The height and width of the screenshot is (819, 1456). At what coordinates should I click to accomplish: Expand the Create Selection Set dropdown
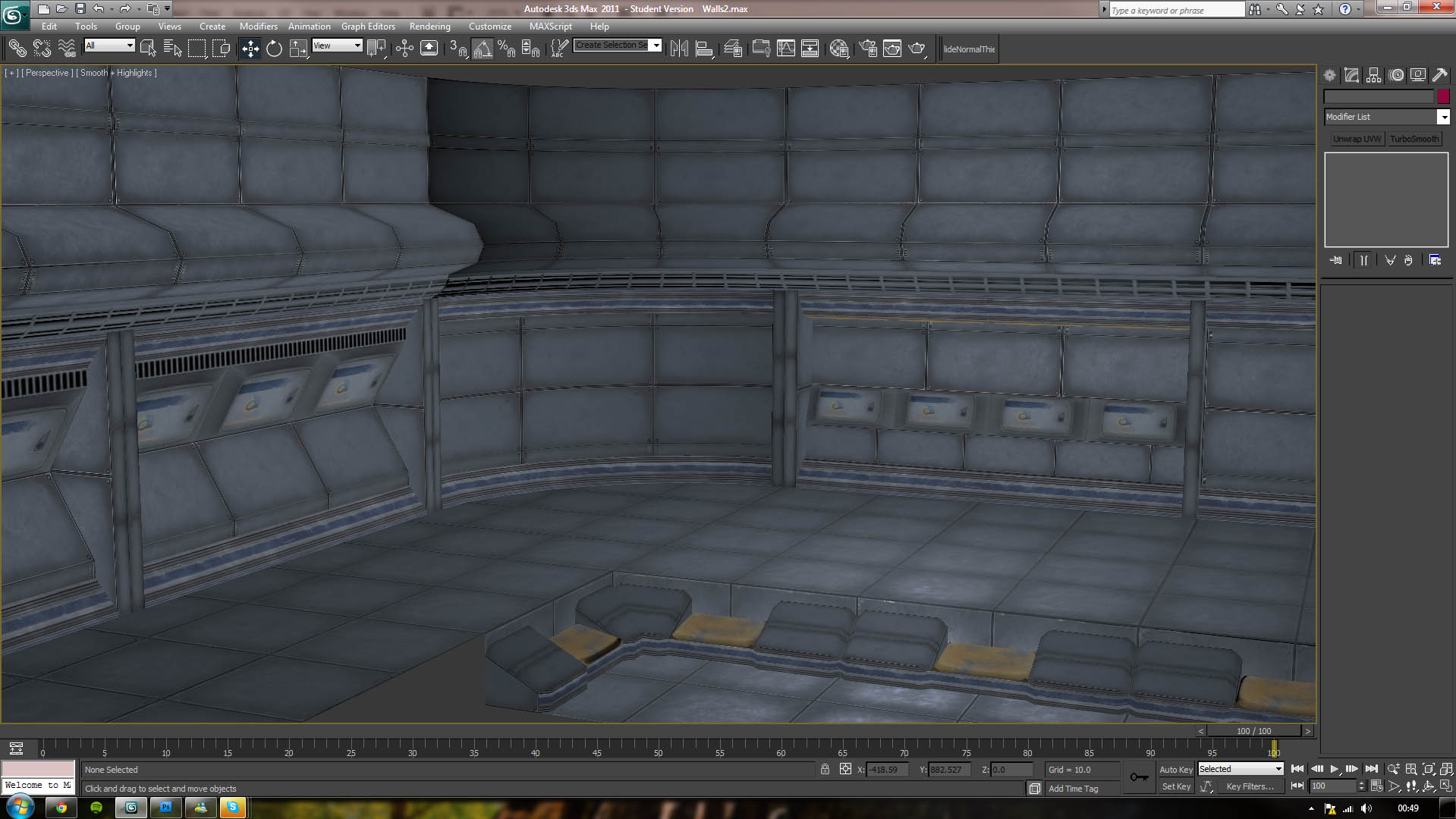pos(656,45)
